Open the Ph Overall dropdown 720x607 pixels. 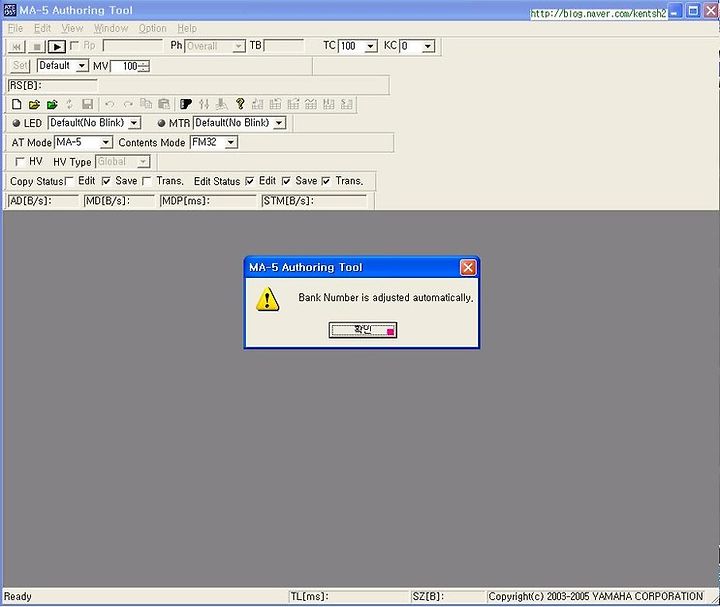click(x=239, y=46)
